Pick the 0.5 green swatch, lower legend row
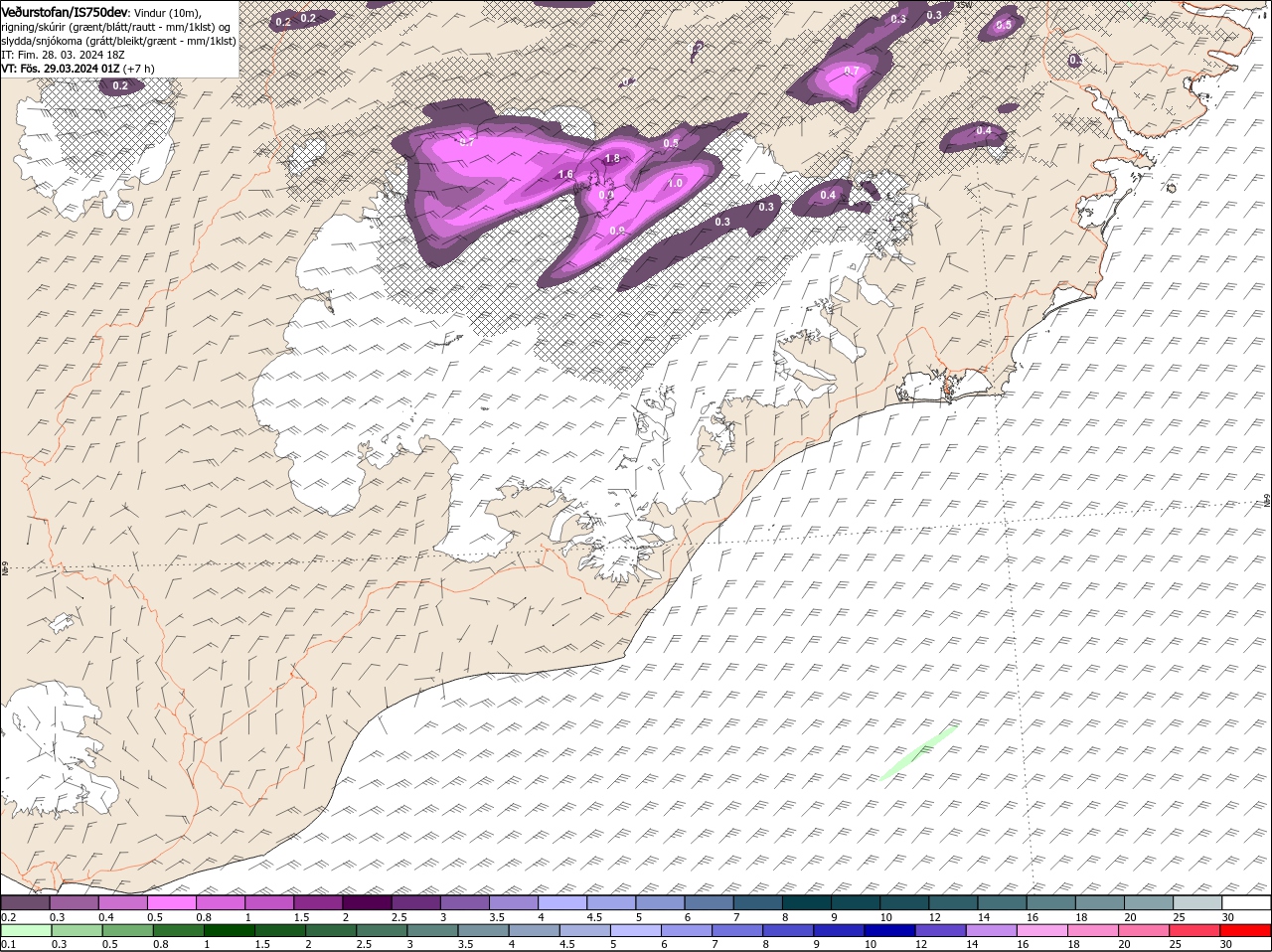Viewport: 1272px width, 952px height. pyautogui.click(x=128, y=931)
